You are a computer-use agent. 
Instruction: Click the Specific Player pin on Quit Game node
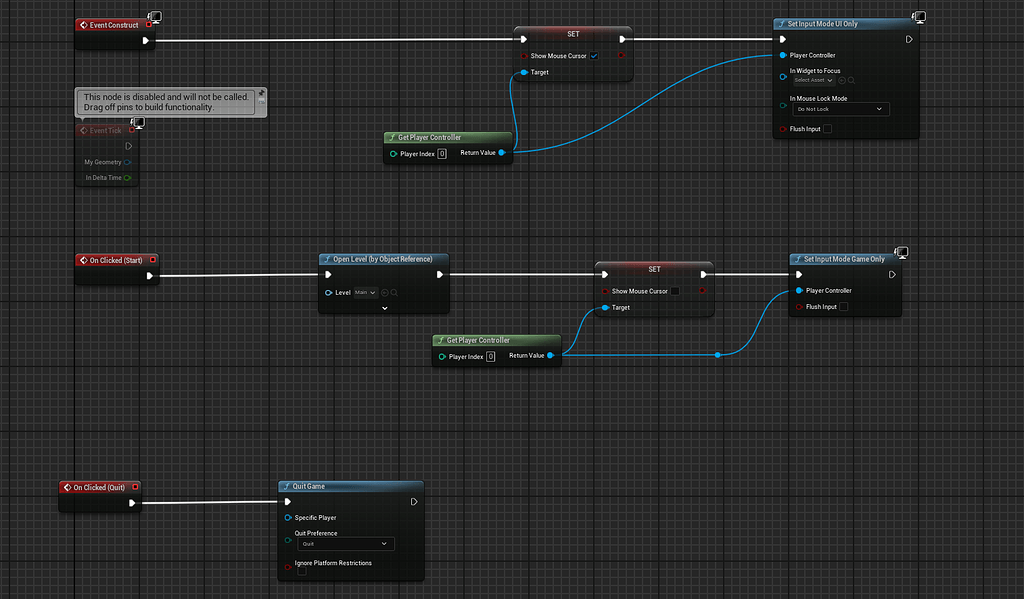pos(287,517)
